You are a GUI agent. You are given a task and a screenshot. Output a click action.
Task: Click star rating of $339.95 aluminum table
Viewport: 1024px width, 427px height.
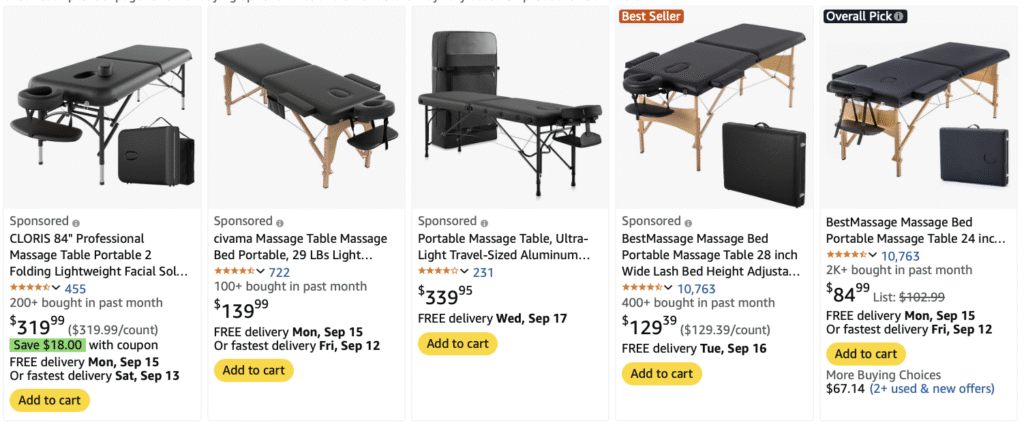438,271
